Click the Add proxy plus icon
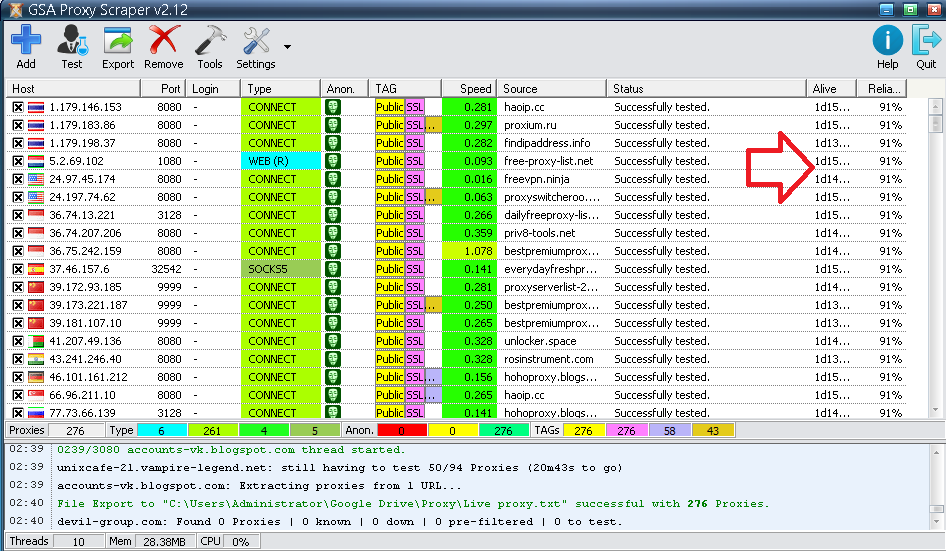The height and width of the screenshot is (551, 946). point(26,40)
